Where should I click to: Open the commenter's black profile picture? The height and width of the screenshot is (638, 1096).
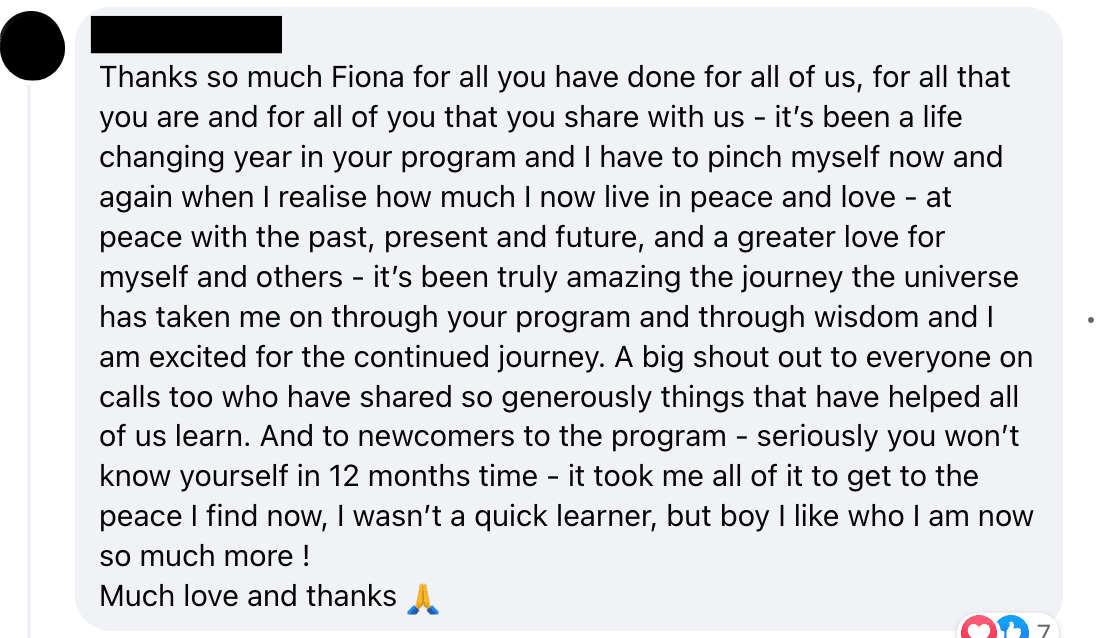click(x=36, y=42)
